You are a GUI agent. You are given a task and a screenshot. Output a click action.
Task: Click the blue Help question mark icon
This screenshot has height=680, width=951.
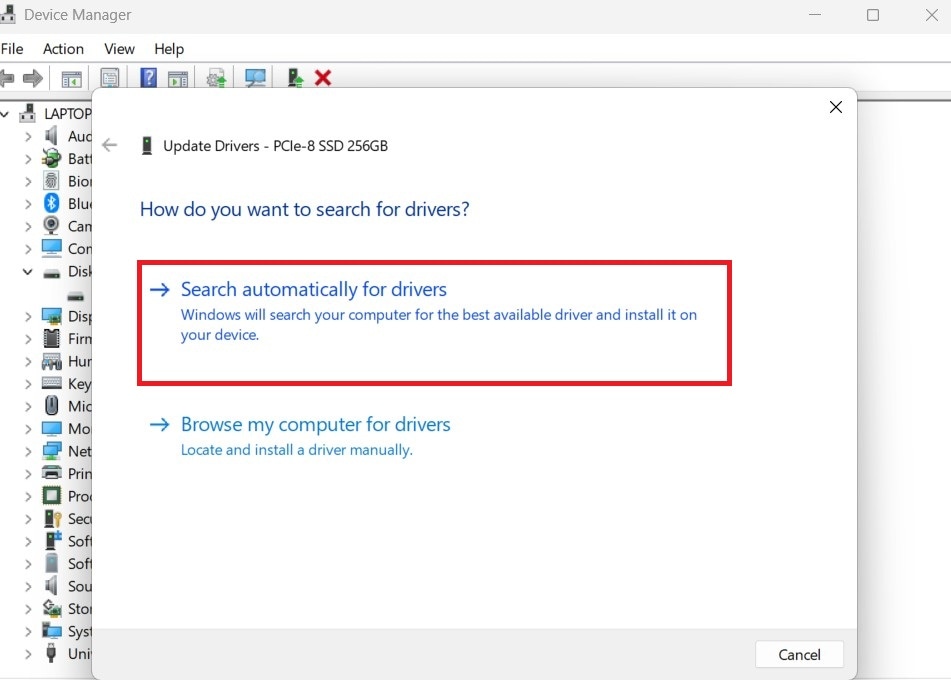pyautogui.click(x=148, y=78)
